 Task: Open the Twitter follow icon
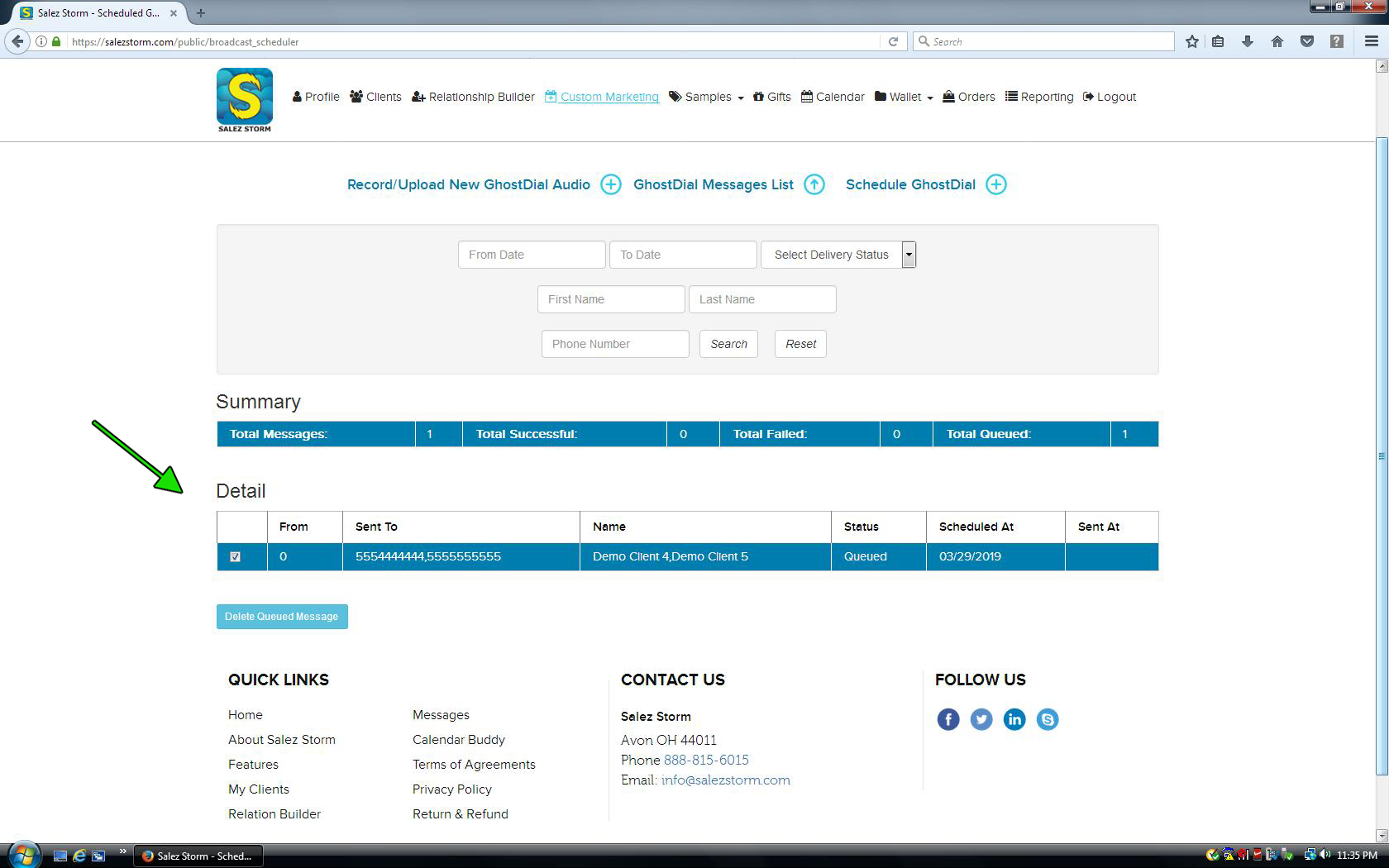(x=981, y=719)
